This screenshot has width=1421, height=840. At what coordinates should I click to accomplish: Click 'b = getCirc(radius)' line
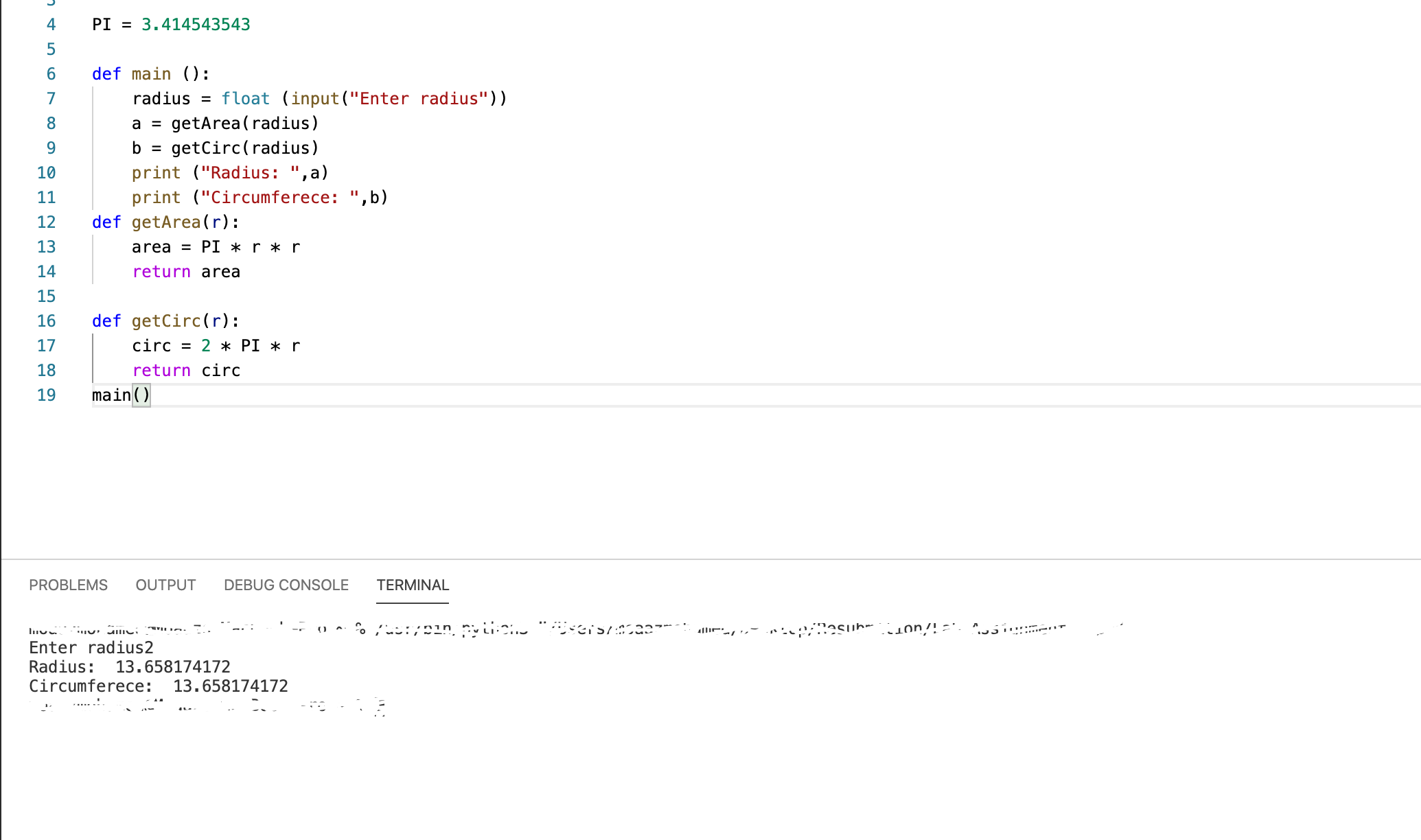[x=225, y=148]
